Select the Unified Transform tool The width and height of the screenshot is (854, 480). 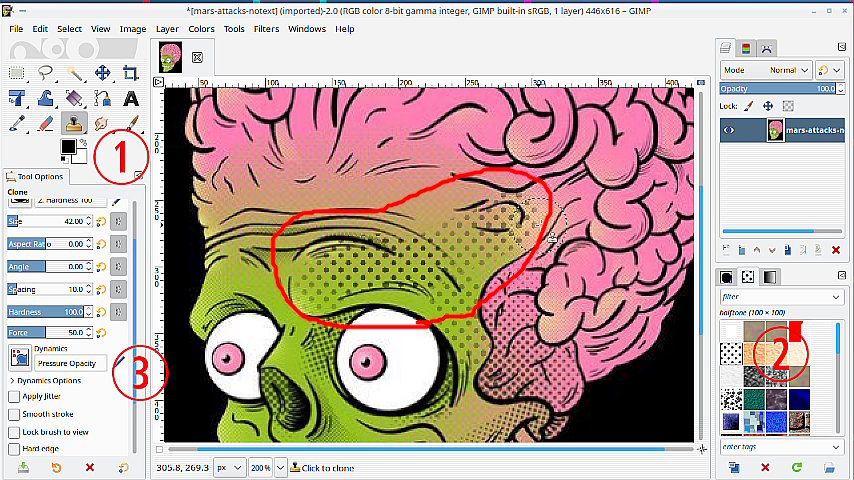click(17, 98)
